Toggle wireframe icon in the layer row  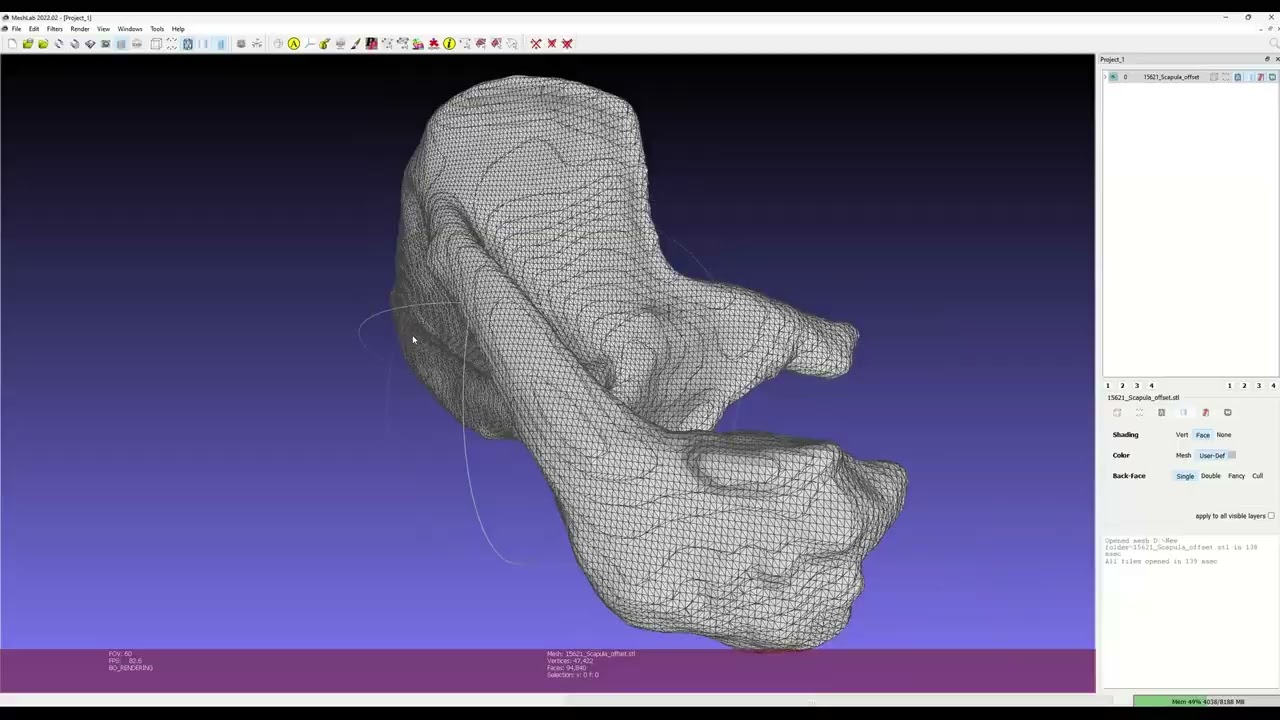click(1237, 77)
